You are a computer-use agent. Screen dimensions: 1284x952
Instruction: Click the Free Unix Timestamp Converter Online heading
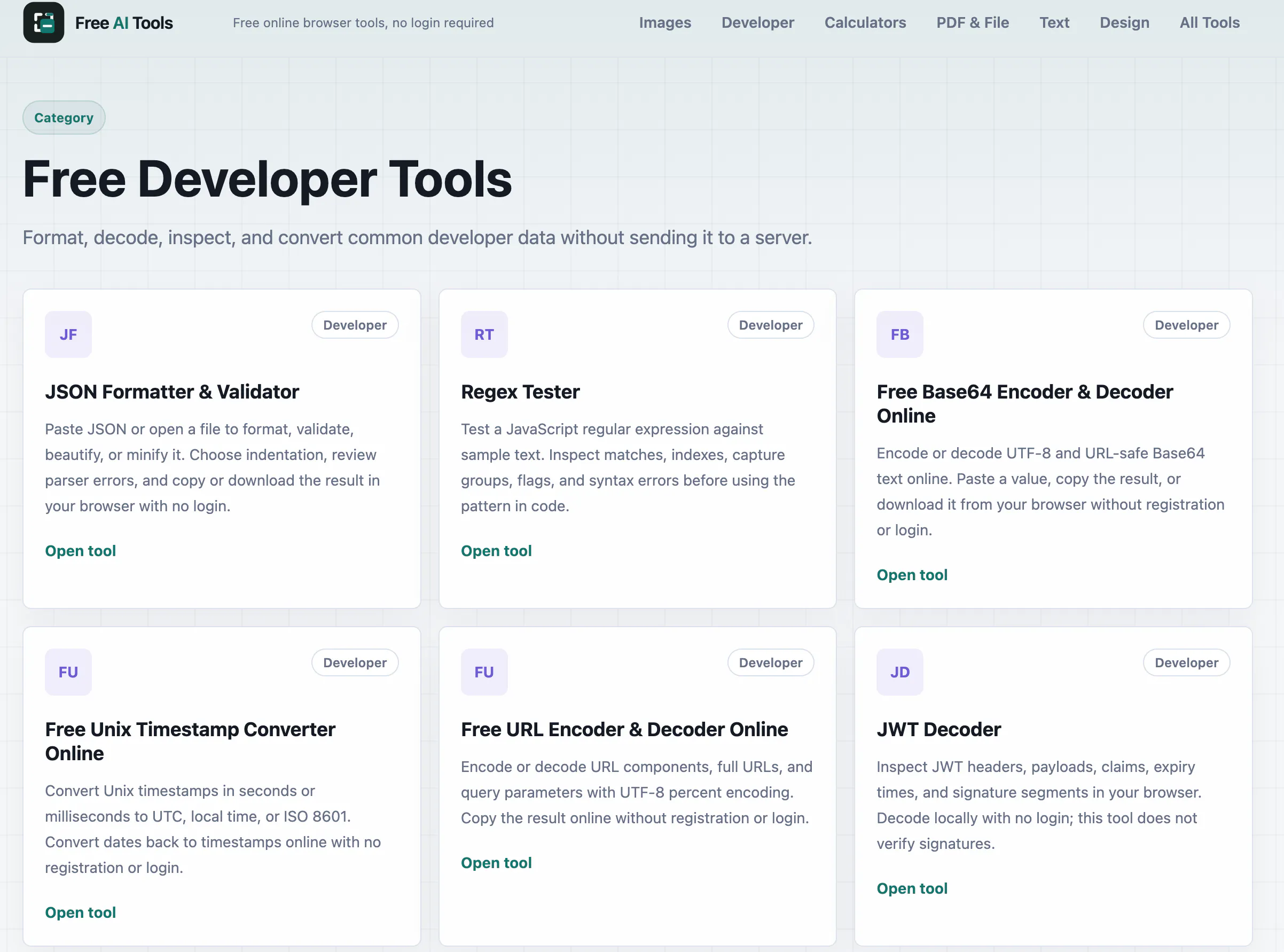190,741
